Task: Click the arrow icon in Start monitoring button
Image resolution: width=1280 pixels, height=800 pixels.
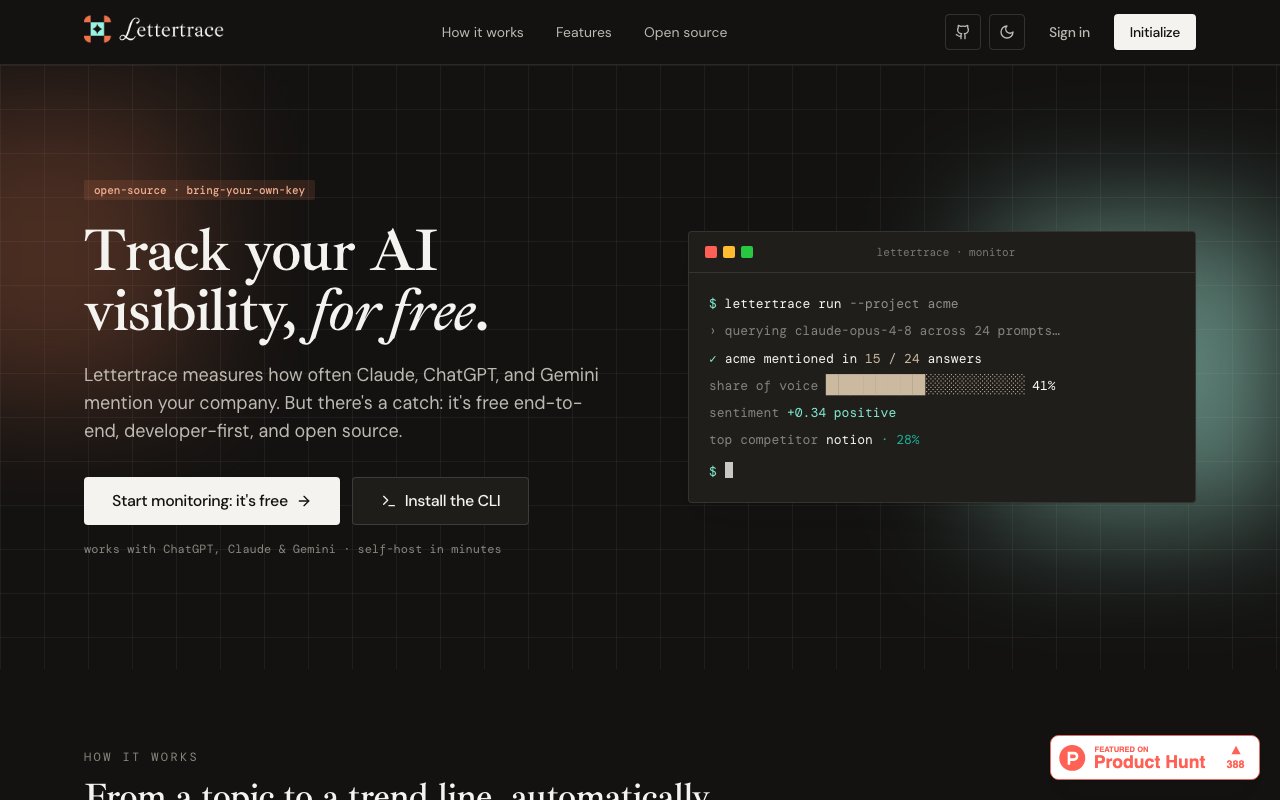Action: tap(304, 501)
